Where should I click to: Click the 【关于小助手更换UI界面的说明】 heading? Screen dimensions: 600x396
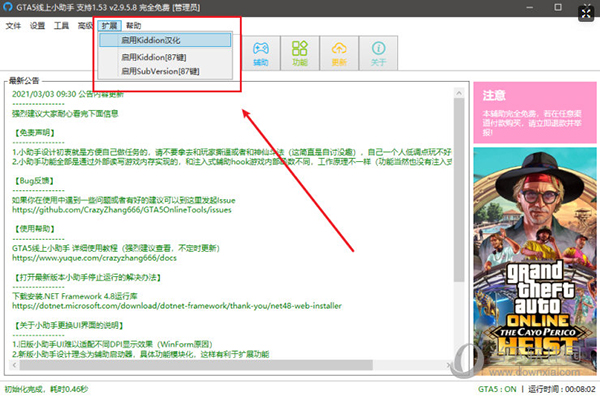point(69,325)
